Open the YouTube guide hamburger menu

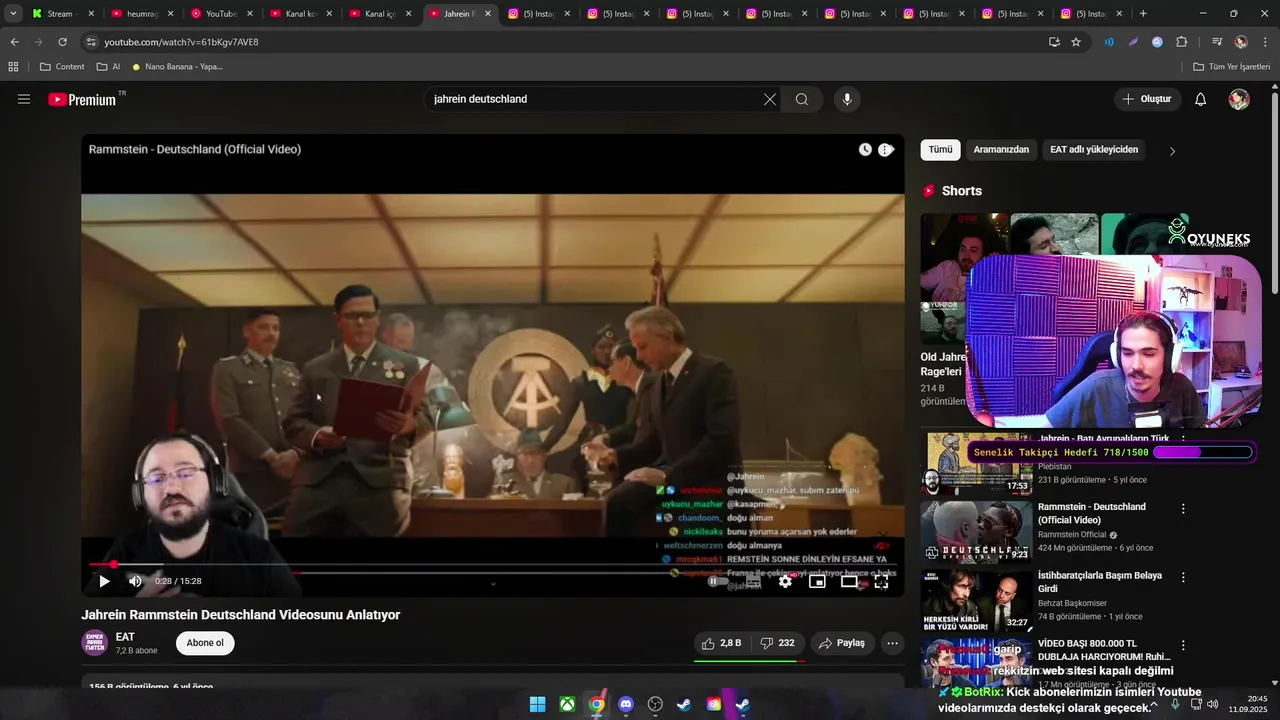24,99
